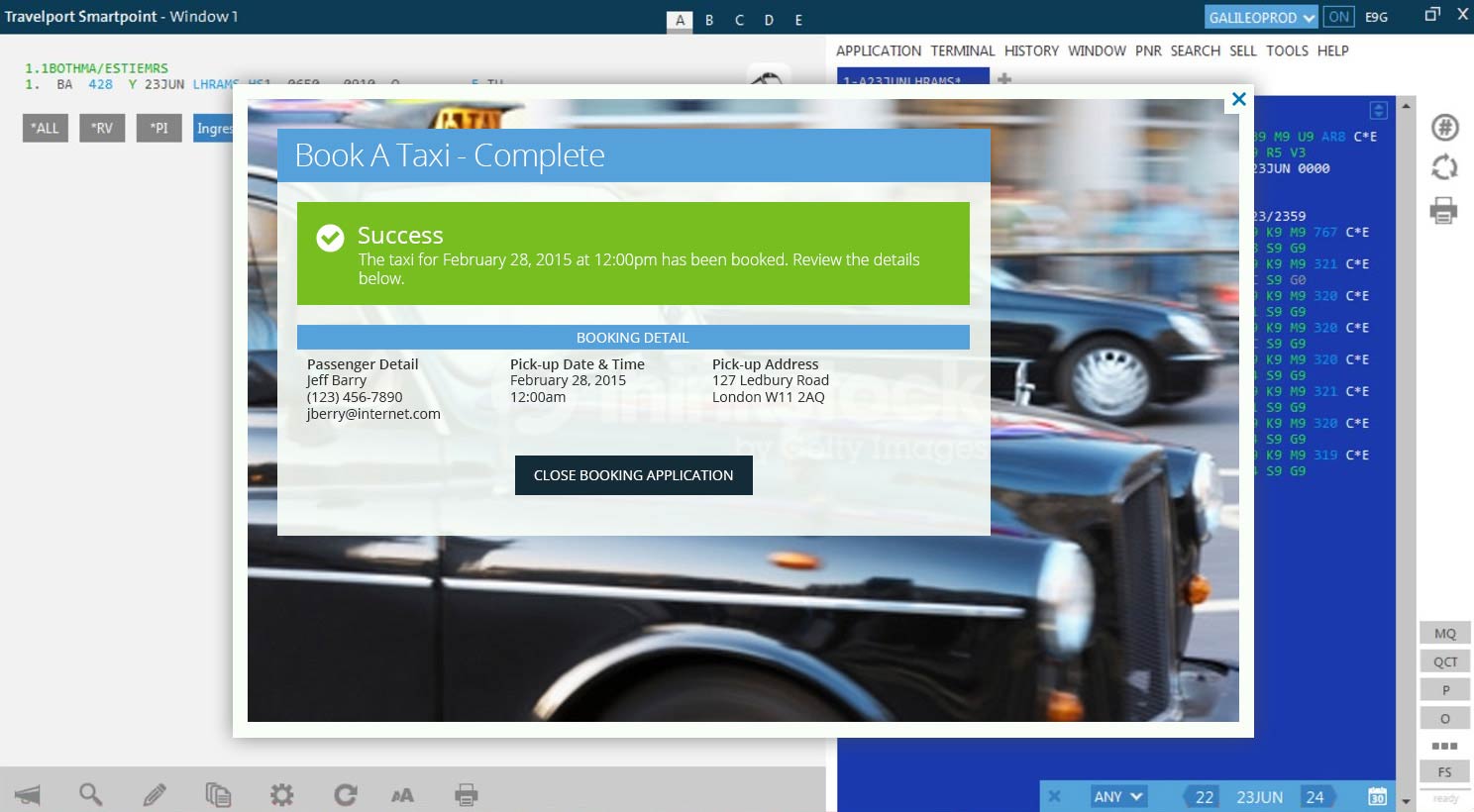1474x812 pixels.
Task: Click the printer icon in right sidebar
Action: 1444,210
